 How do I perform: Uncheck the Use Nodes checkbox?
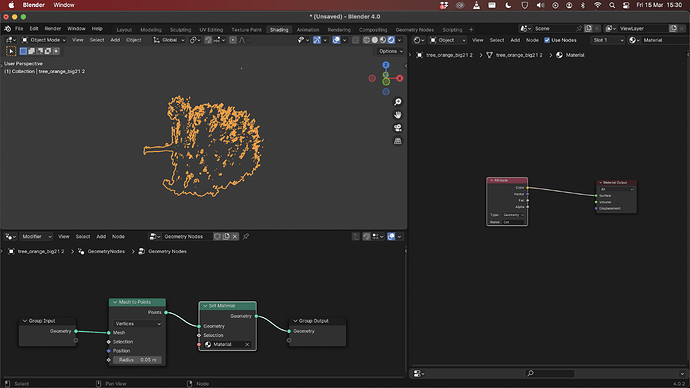pos(547,40)
